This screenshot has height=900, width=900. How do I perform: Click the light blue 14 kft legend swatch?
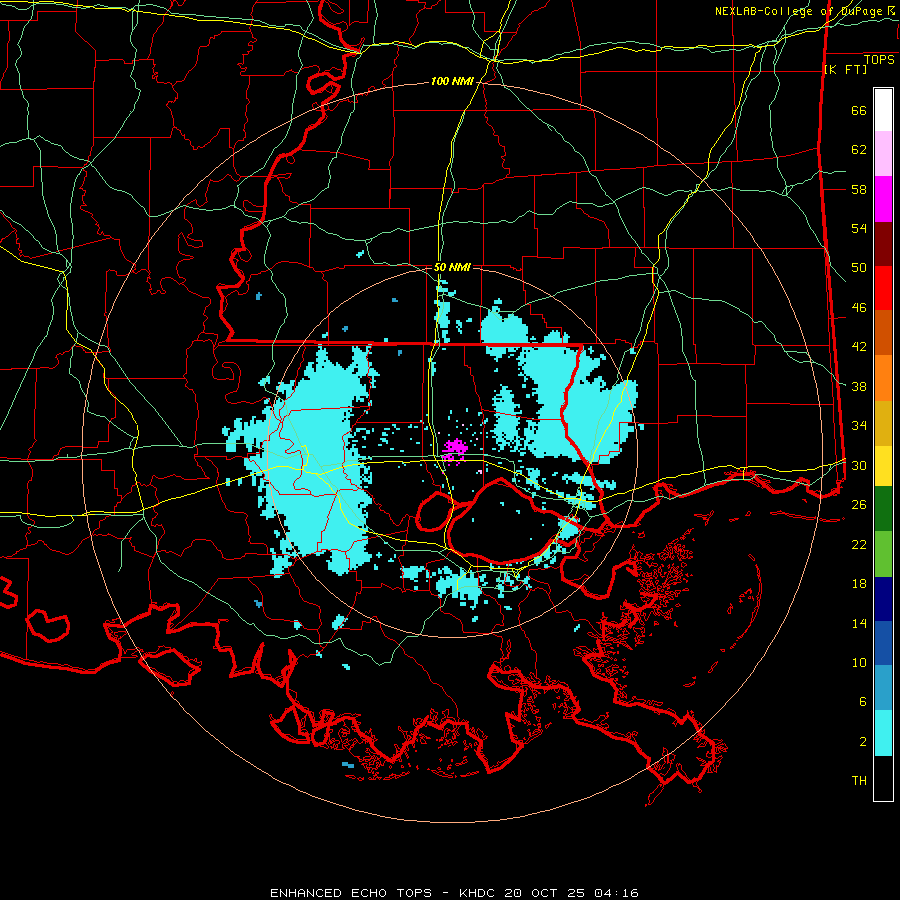click(x=883, y=687)
